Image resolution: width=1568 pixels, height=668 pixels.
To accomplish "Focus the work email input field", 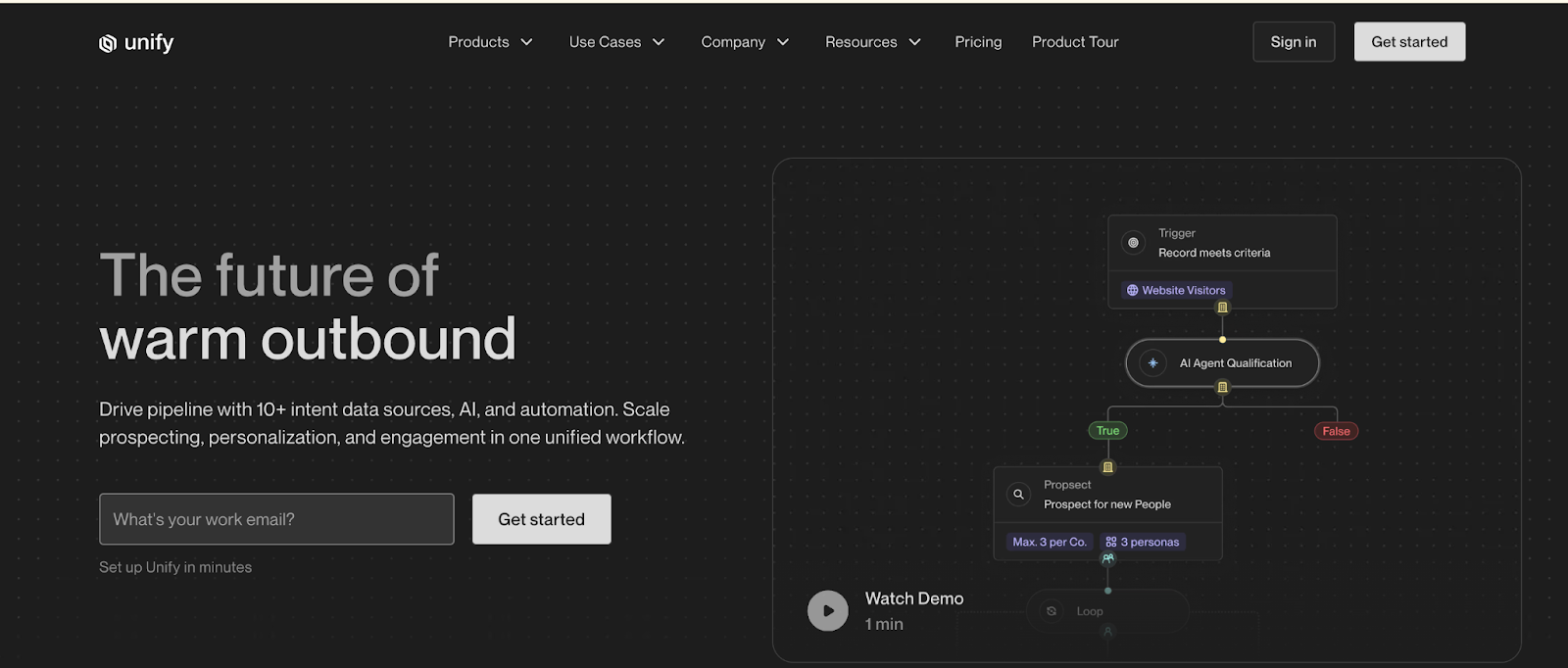I will [276, 519].
